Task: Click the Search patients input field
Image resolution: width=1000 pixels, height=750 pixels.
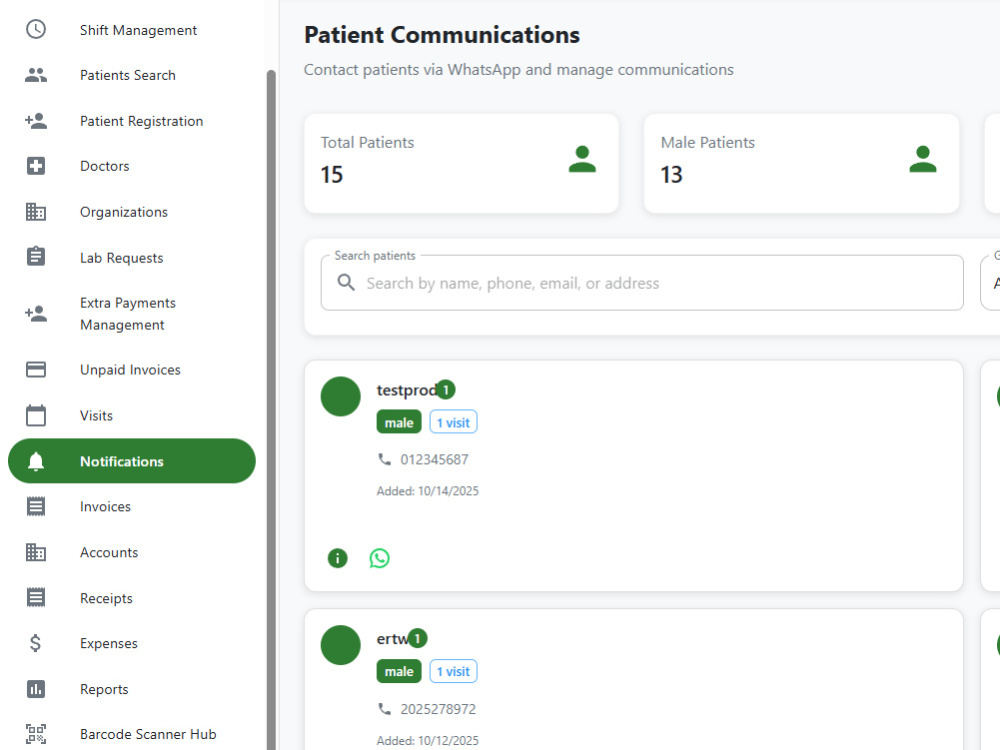Action: coord(642,283)
